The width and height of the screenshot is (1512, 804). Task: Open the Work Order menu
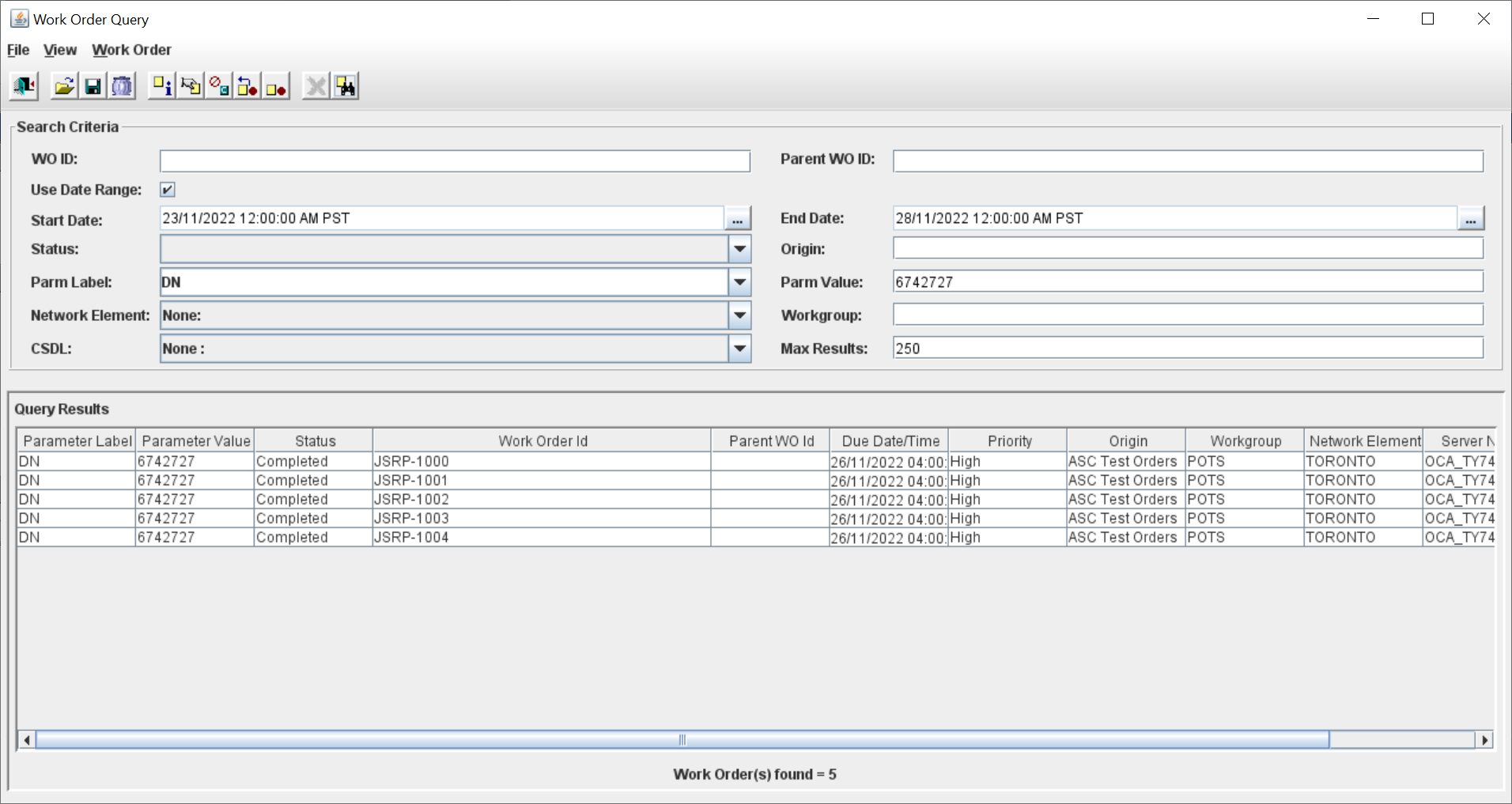point(131,50)
